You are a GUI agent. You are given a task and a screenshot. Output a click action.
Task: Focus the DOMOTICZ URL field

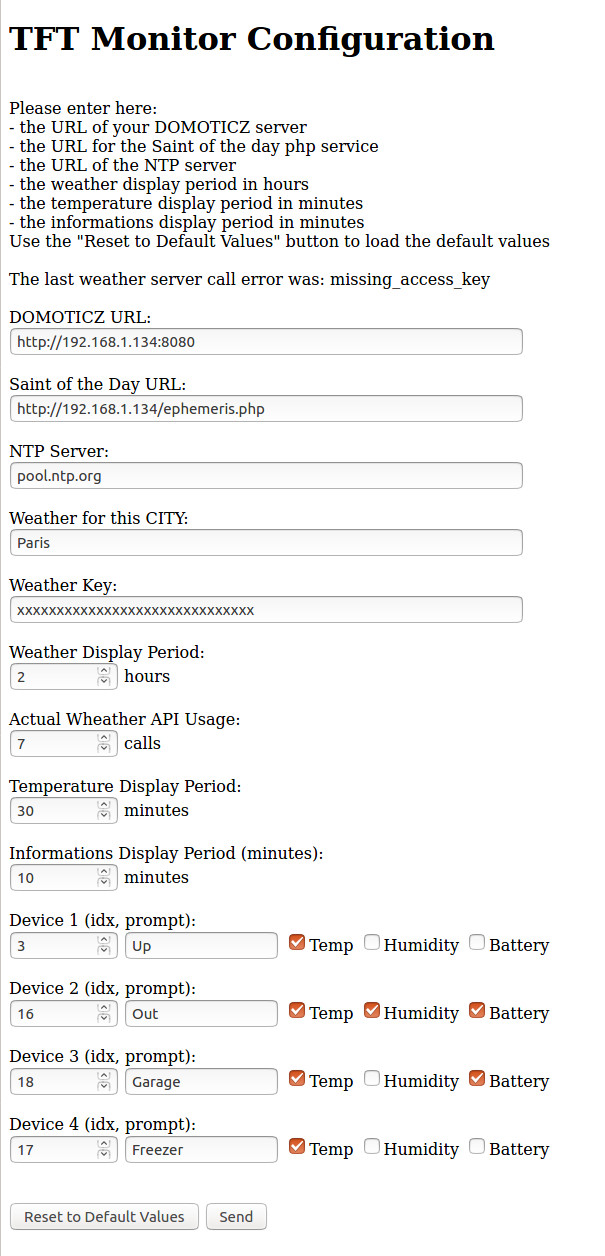tap(266, 342)
